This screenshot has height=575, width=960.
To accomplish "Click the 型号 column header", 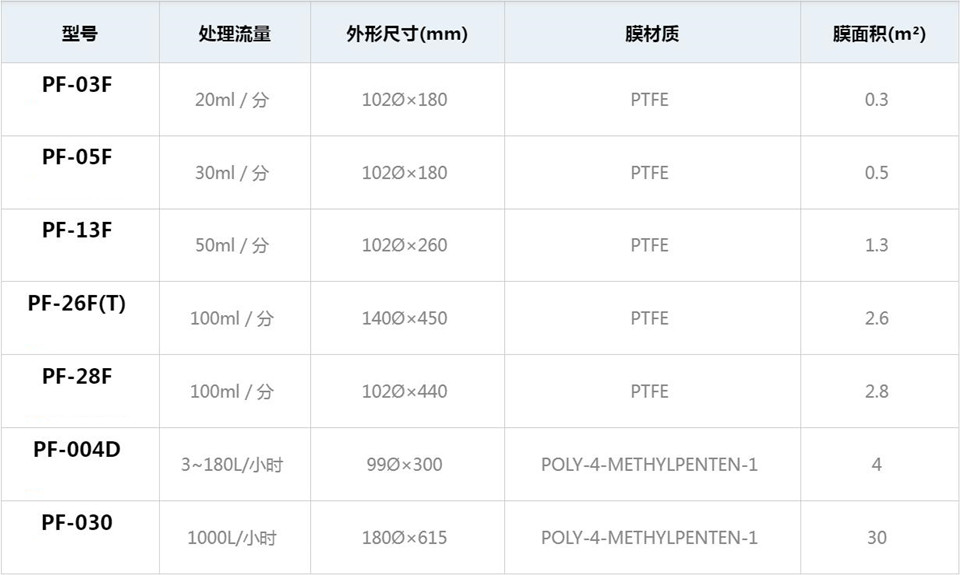I will point(80,34).
